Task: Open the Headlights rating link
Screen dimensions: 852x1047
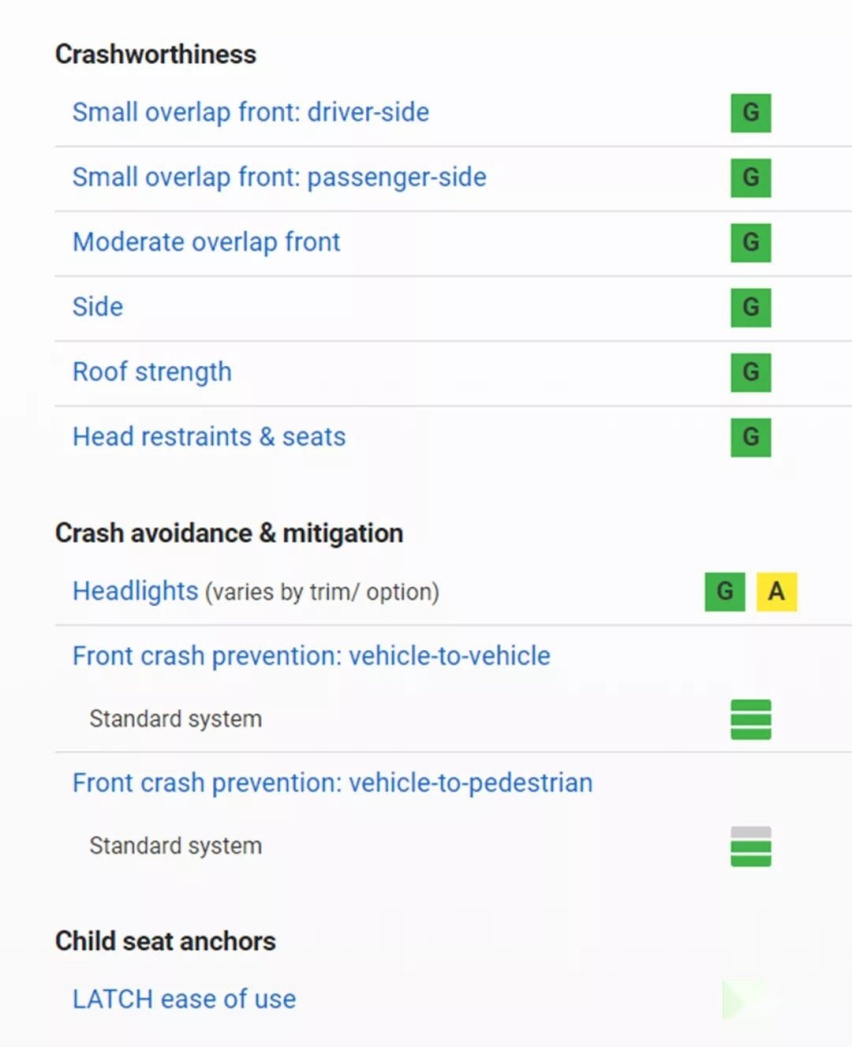Action: [135, 591]
